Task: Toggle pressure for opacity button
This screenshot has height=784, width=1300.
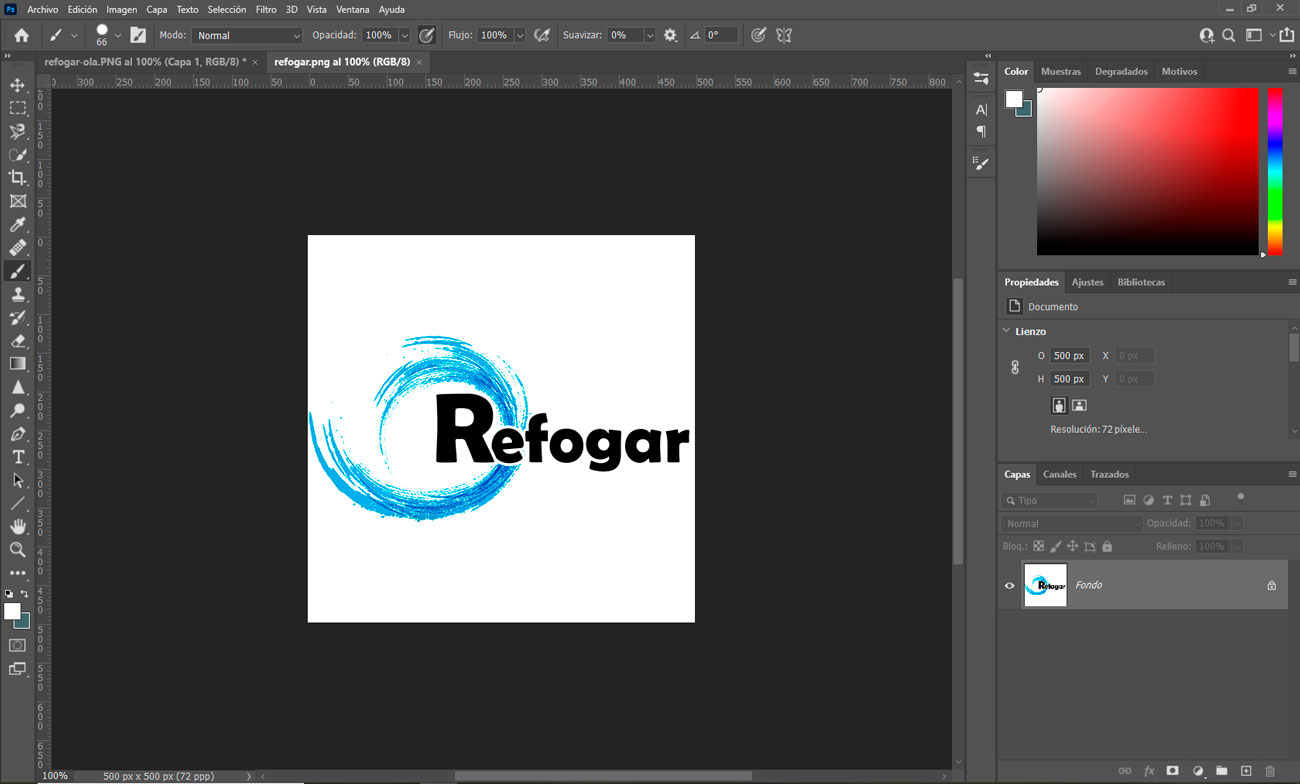Action: tap(427, 35)
